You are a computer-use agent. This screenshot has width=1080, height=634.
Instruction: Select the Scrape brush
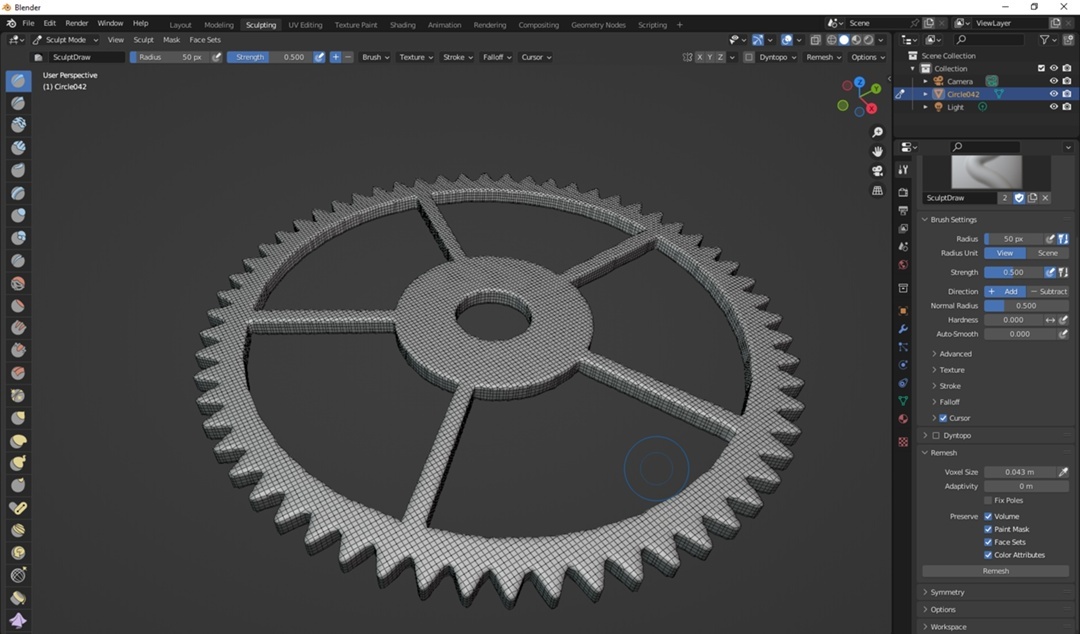click(19, 350)
